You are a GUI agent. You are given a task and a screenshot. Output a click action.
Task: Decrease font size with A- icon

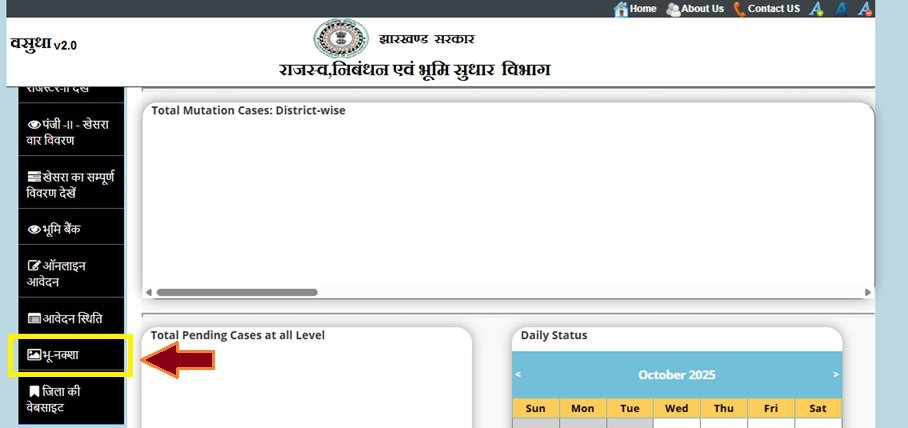[865, 9]
